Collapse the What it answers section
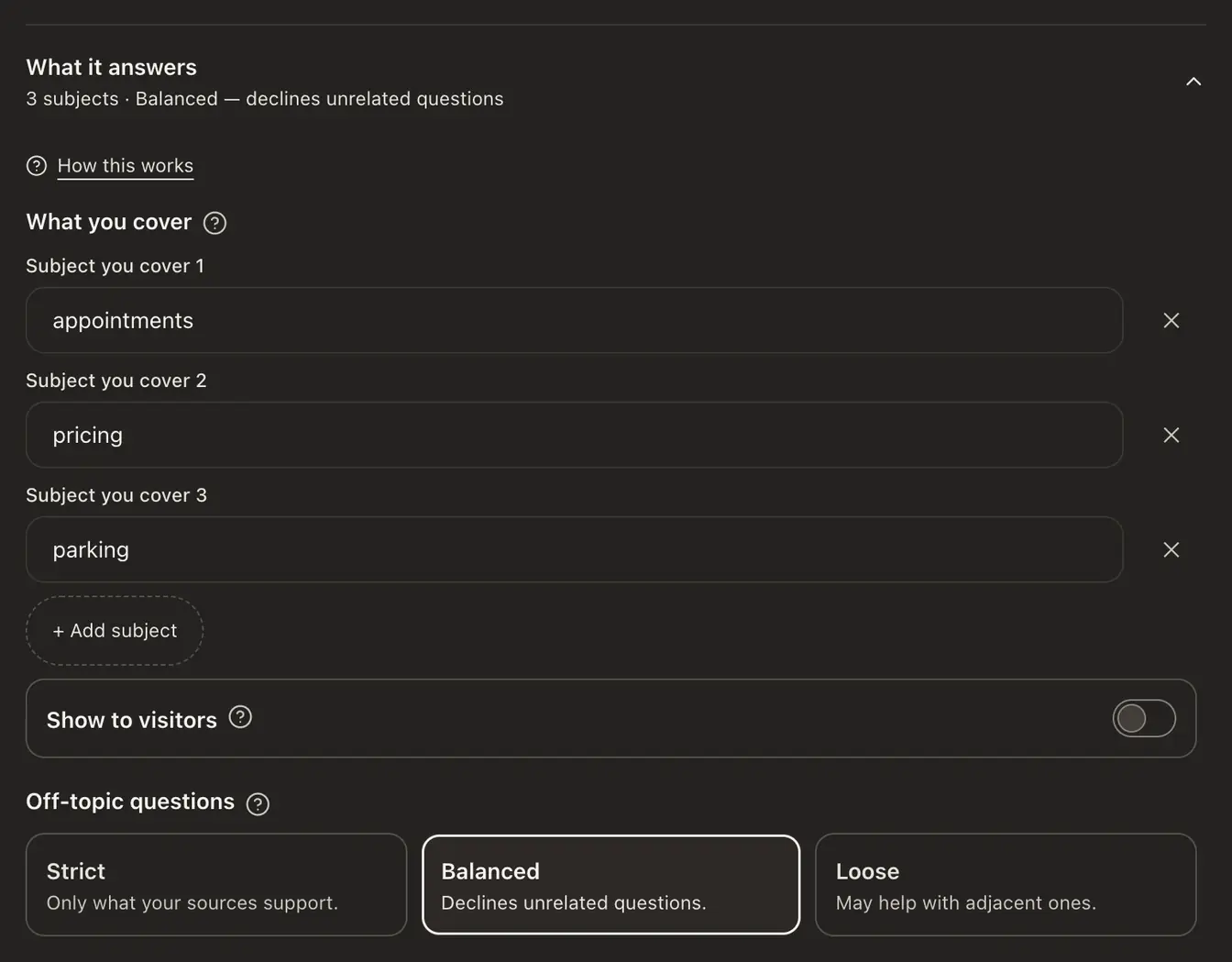 (1193, 82)
